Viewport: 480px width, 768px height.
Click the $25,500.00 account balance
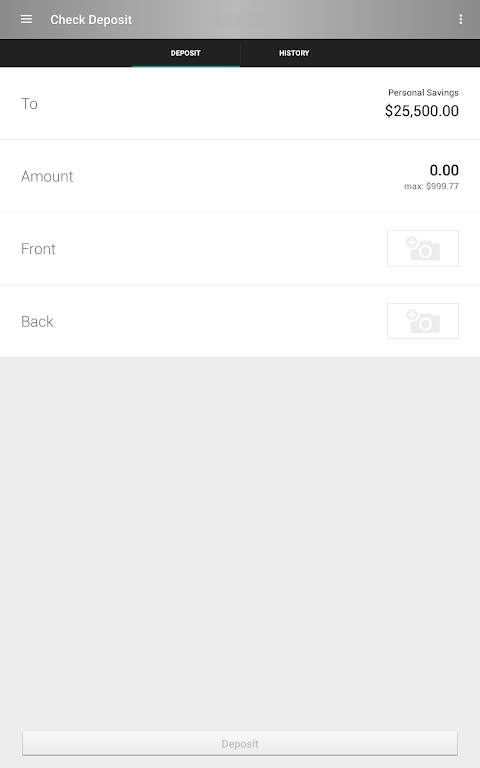pos(422,111)
